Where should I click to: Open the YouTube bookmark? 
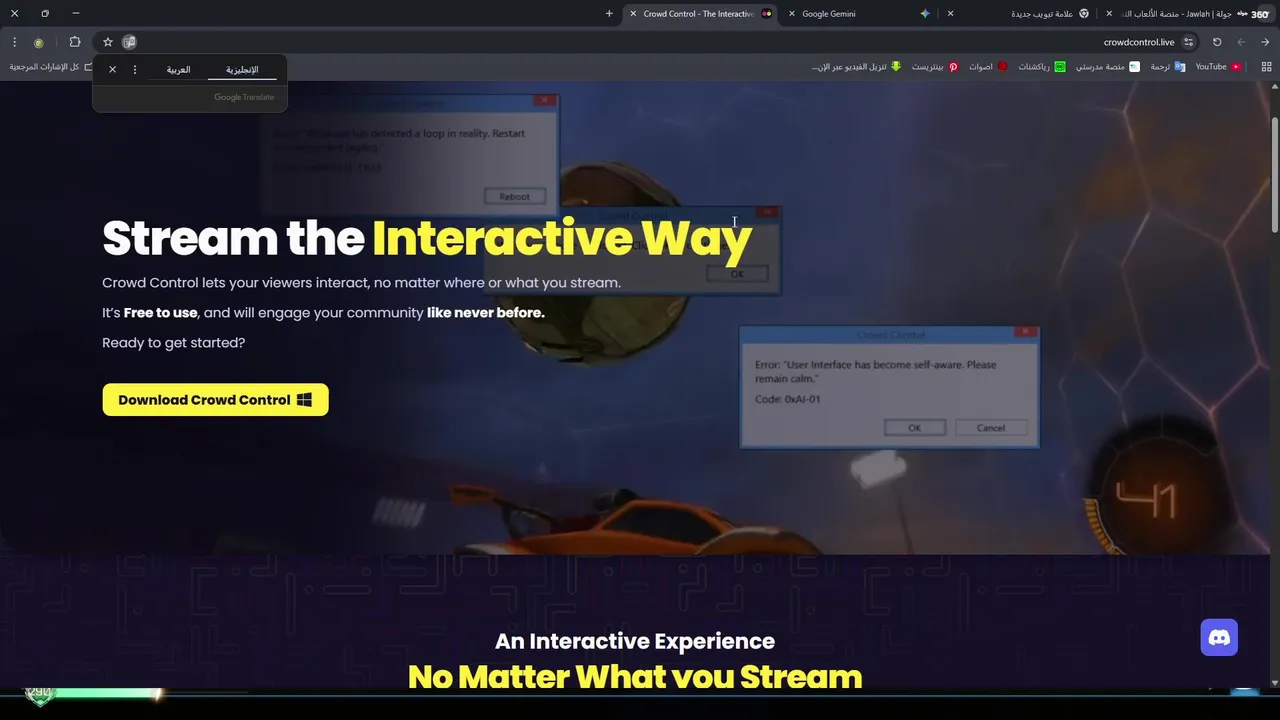coord(1218,67)
